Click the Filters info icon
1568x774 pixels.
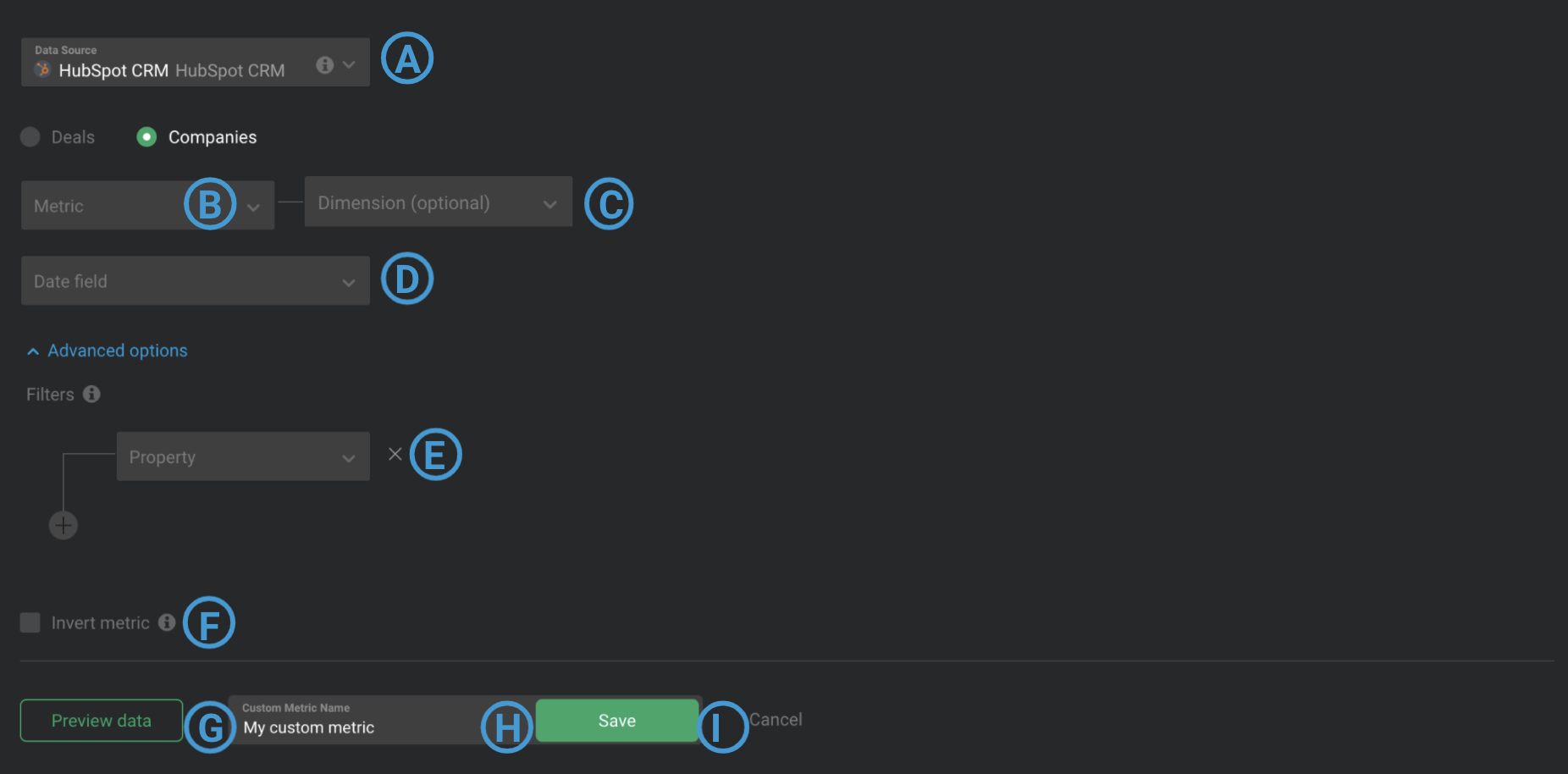(91, 394)
